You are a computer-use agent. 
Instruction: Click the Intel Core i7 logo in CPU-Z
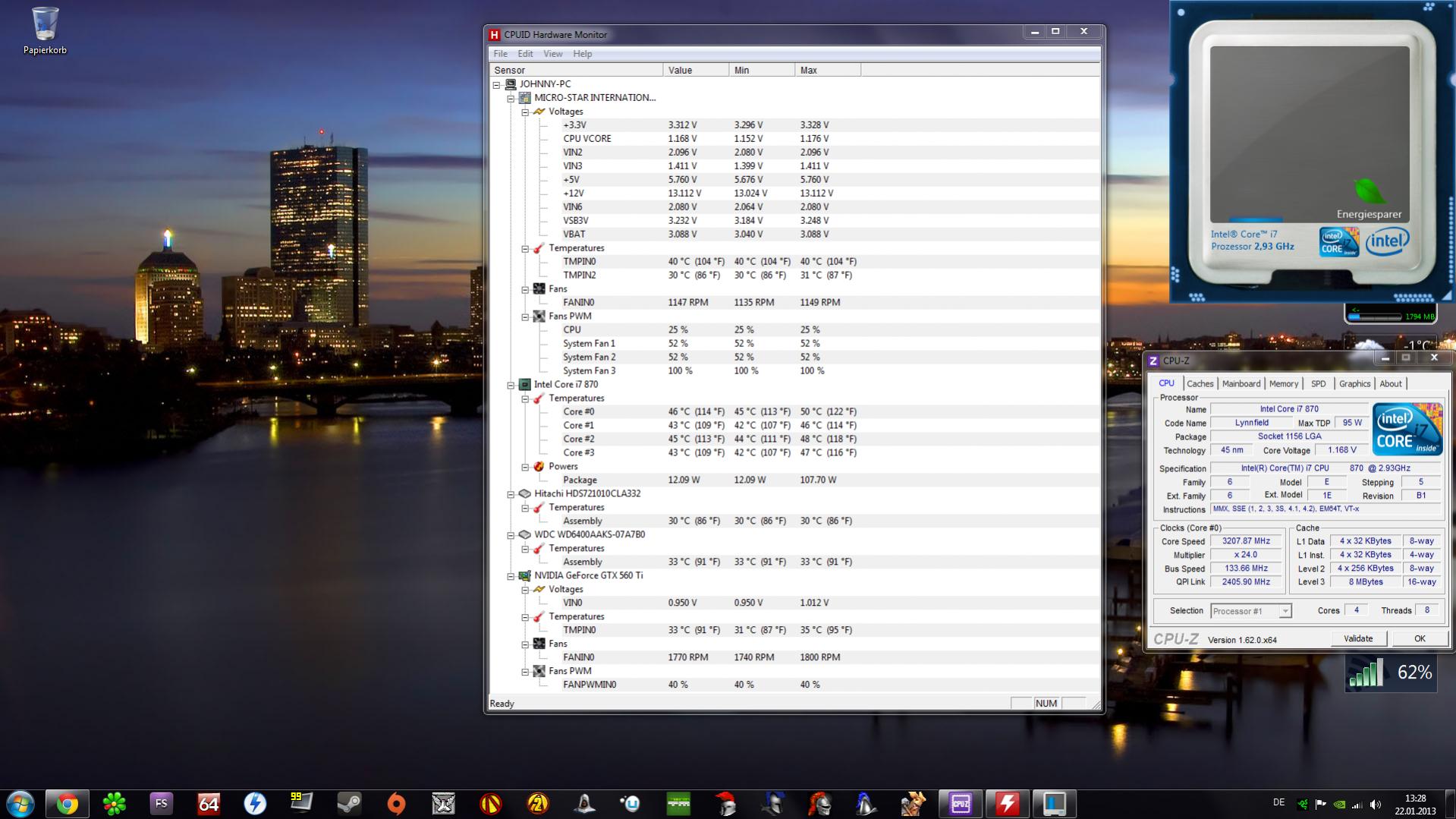pos(1407,429)
